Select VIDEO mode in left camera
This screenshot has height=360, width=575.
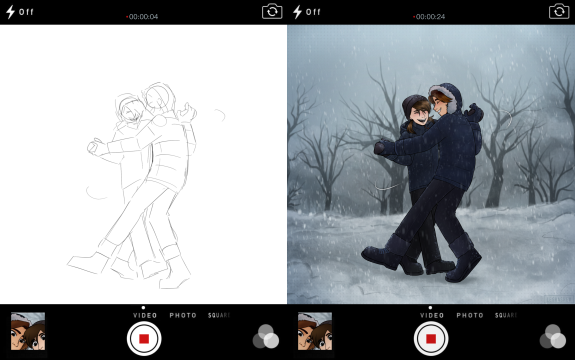point(145,315)
